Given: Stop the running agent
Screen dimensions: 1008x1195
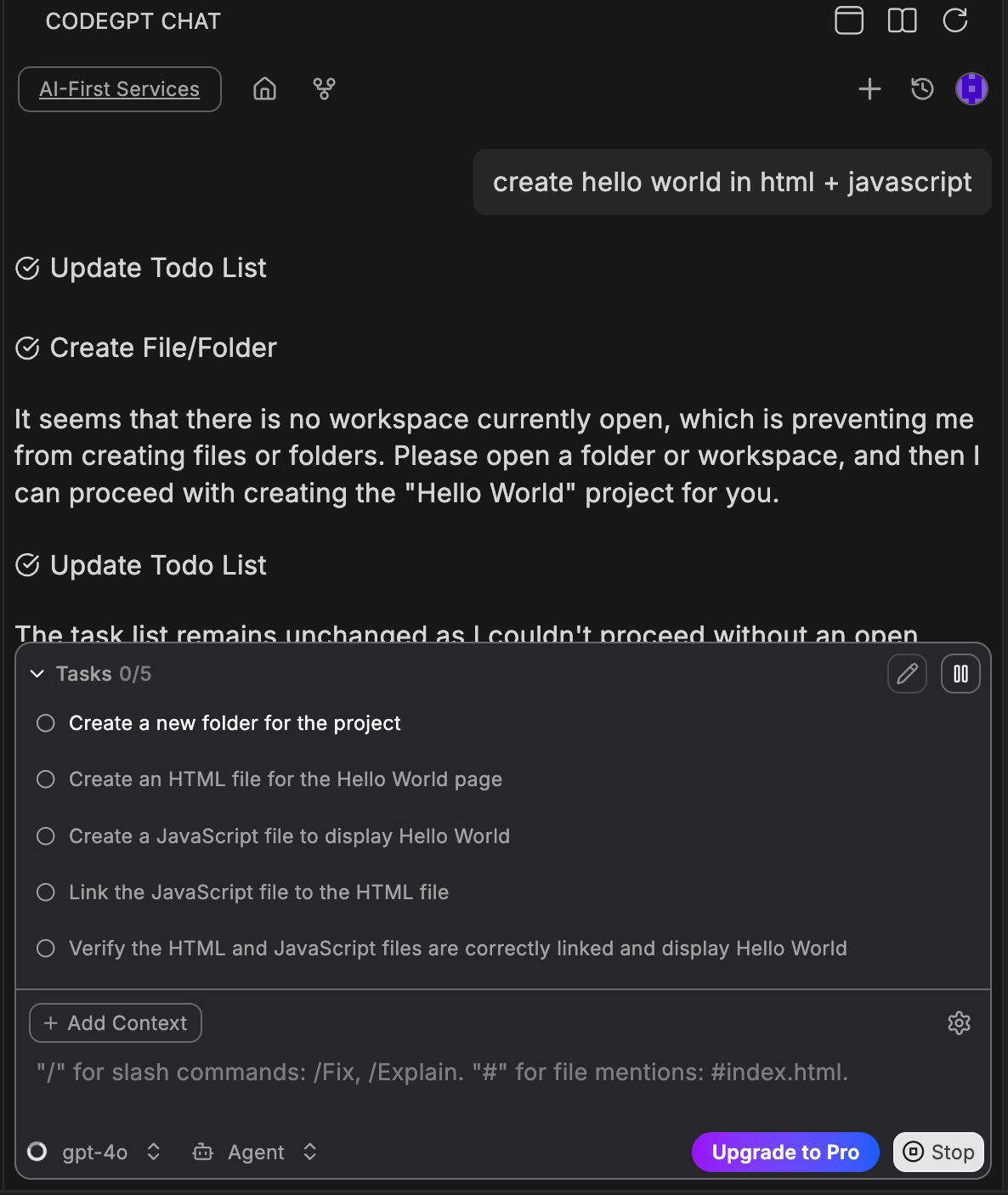Looking at the screenshot, I should 938,1152.
